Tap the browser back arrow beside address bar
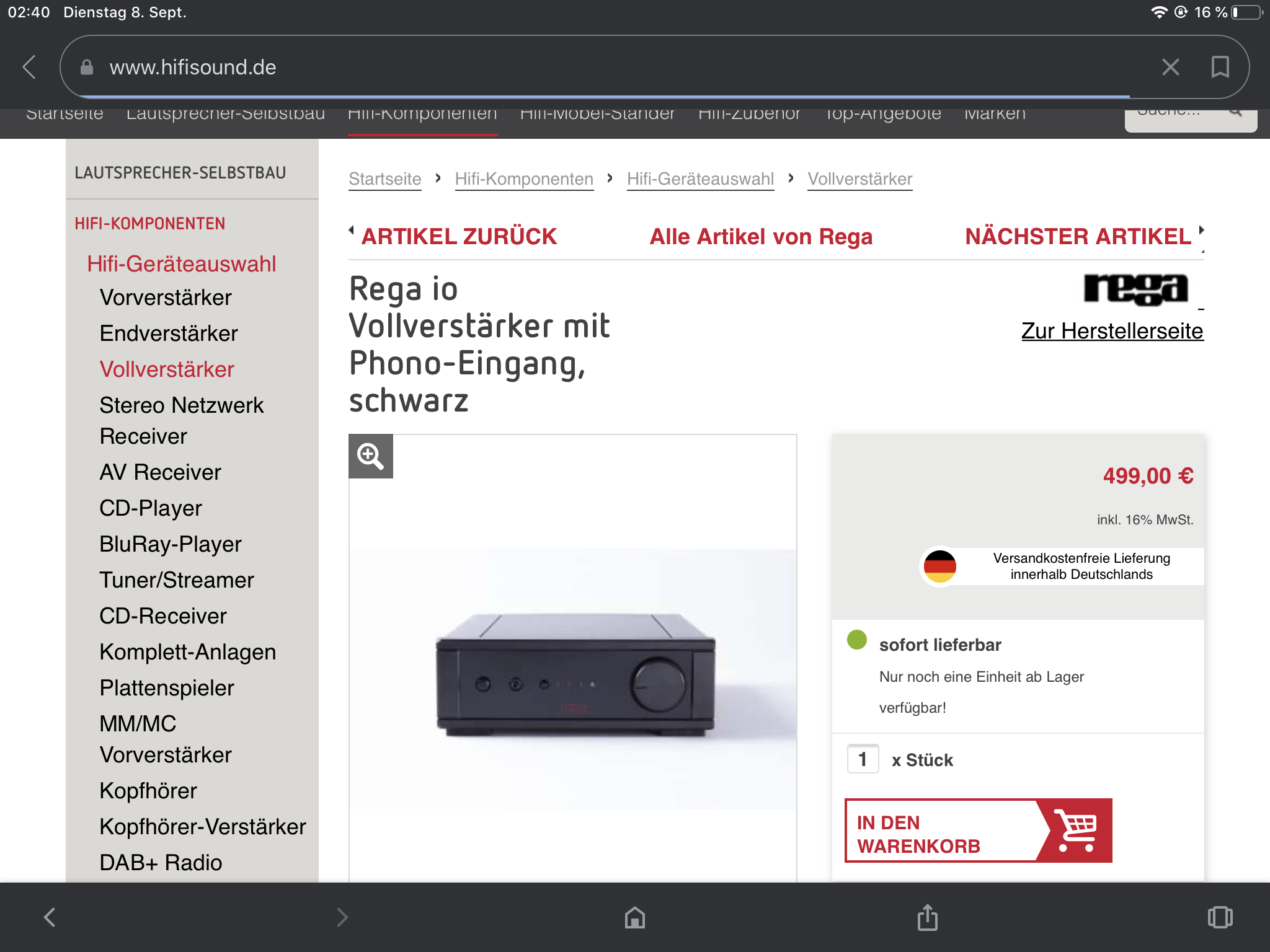The image size is (1270, 952). (29, 67)
